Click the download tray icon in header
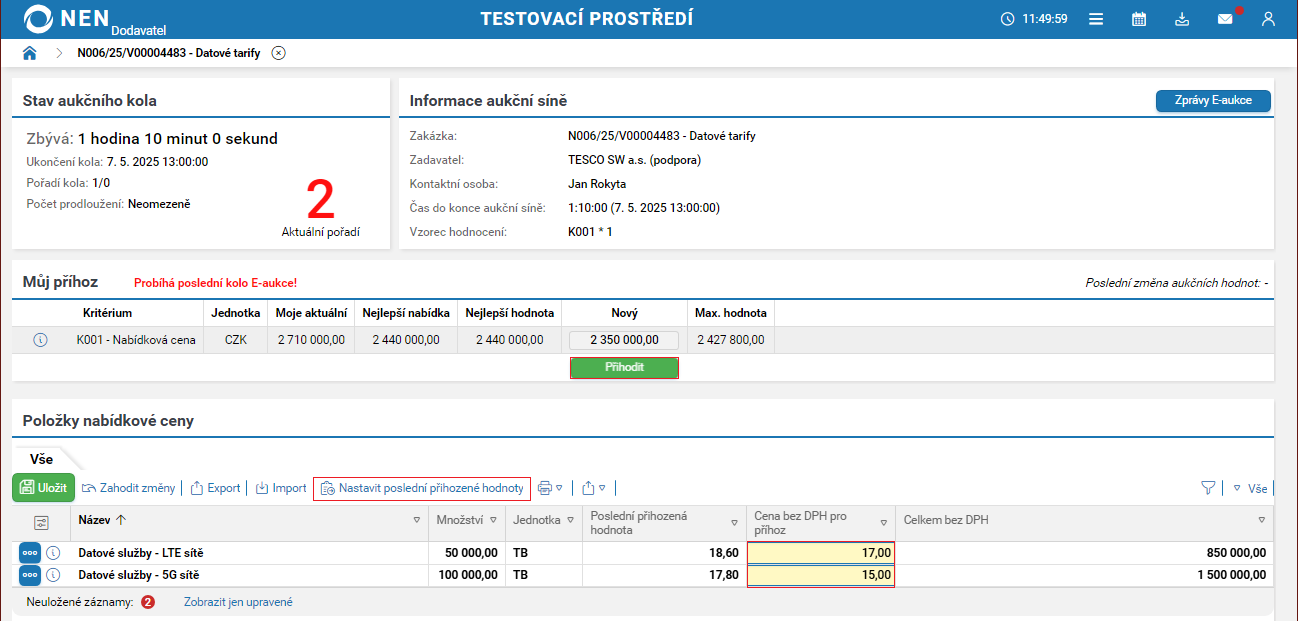 [1182, 19]
